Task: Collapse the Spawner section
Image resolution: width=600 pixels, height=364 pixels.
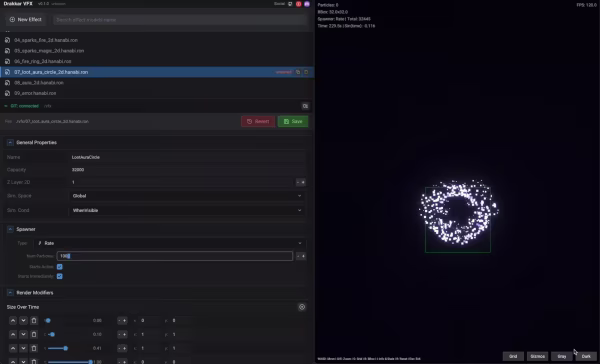Action: (10, 229)
